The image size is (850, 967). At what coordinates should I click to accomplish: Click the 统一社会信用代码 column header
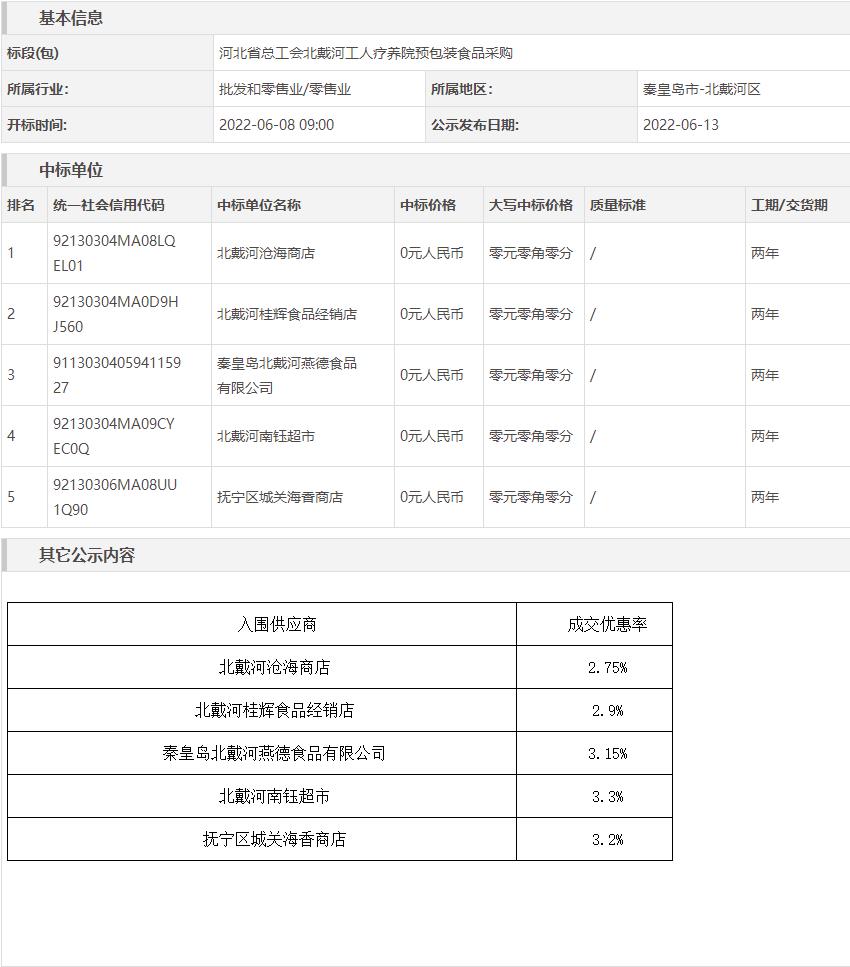tap(108, 205)
